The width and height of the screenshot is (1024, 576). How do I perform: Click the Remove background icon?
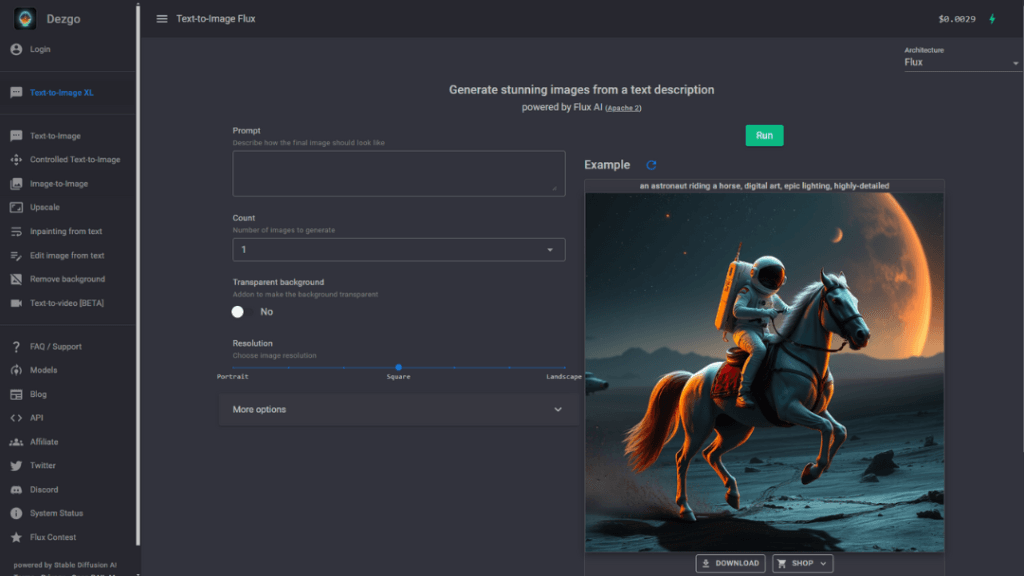(16, 279)
